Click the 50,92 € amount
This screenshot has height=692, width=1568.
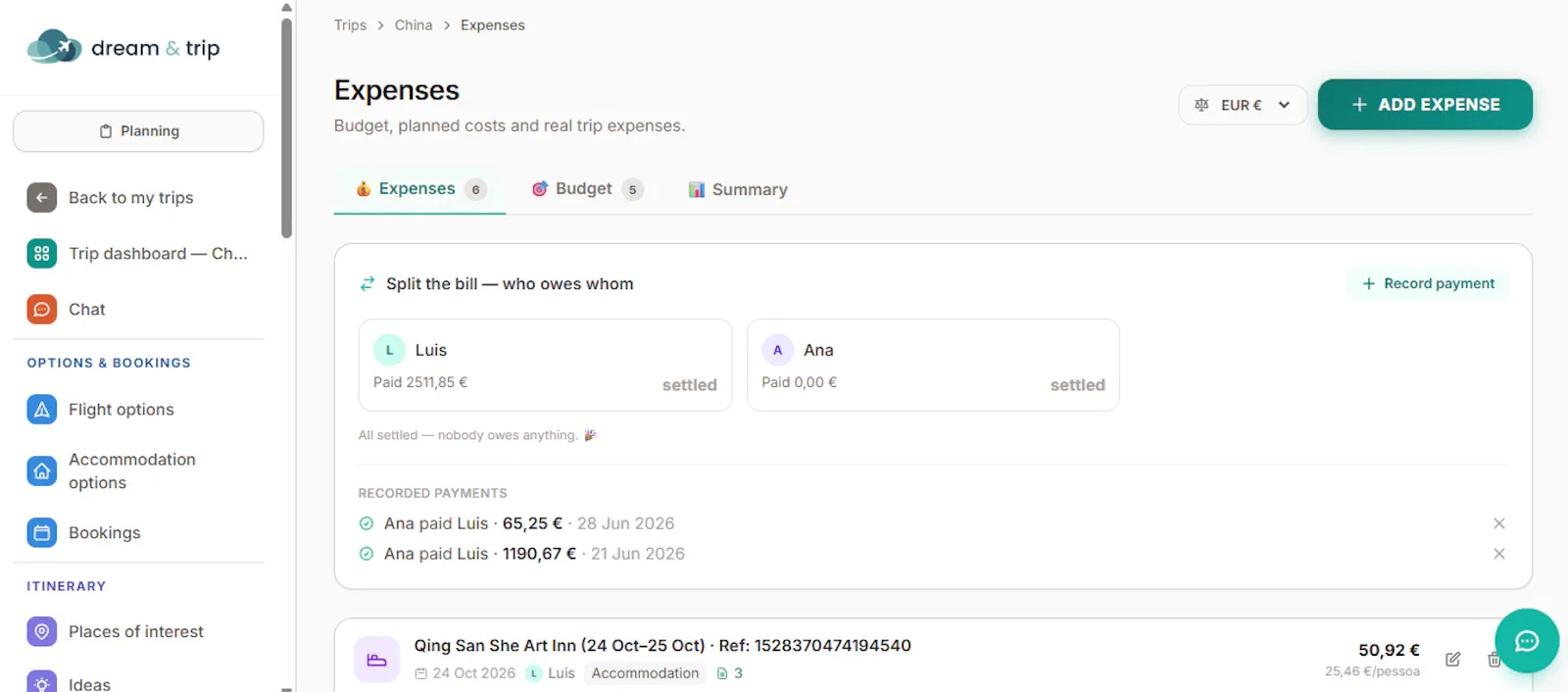[x=1389, y=650]
